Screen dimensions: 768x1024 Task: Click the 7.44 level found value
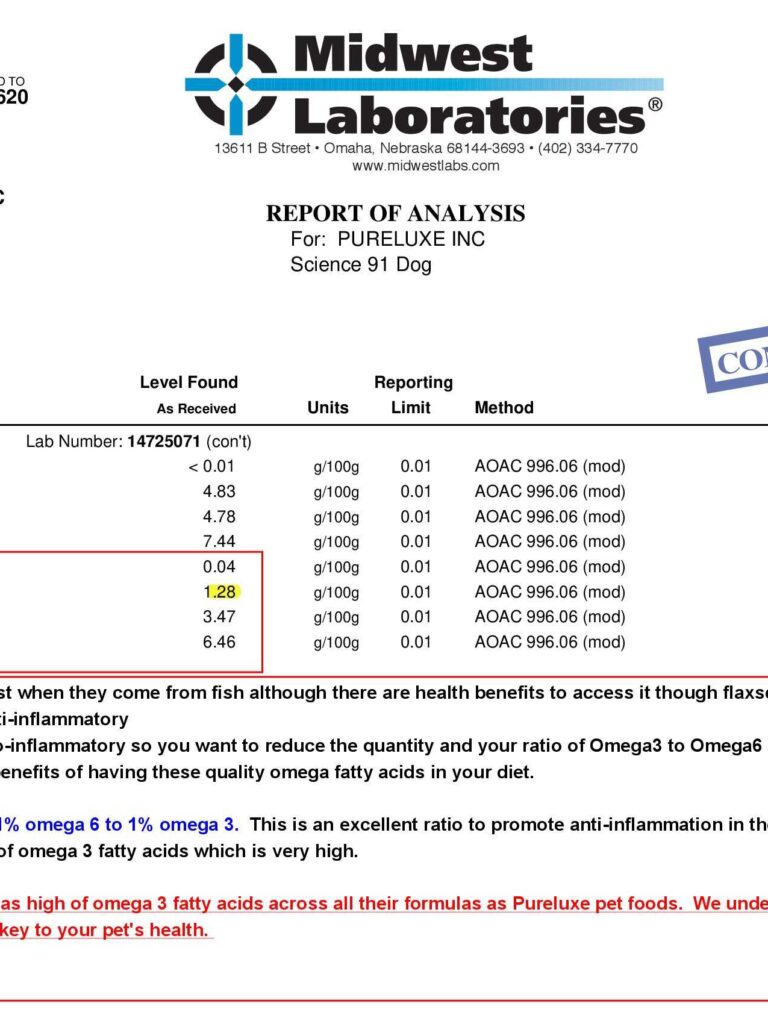(x=219, y=541)
